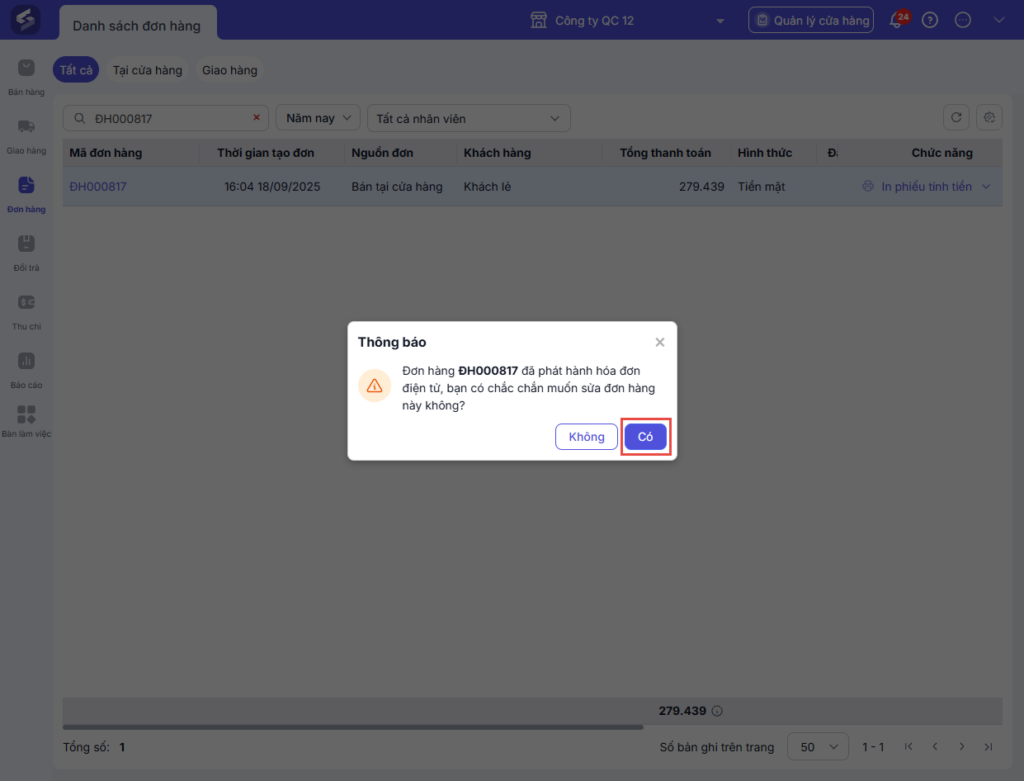The height and width of the screenshot is (781, 1024).
Task: Click the search magnifier icon
Action: (80, 118)
